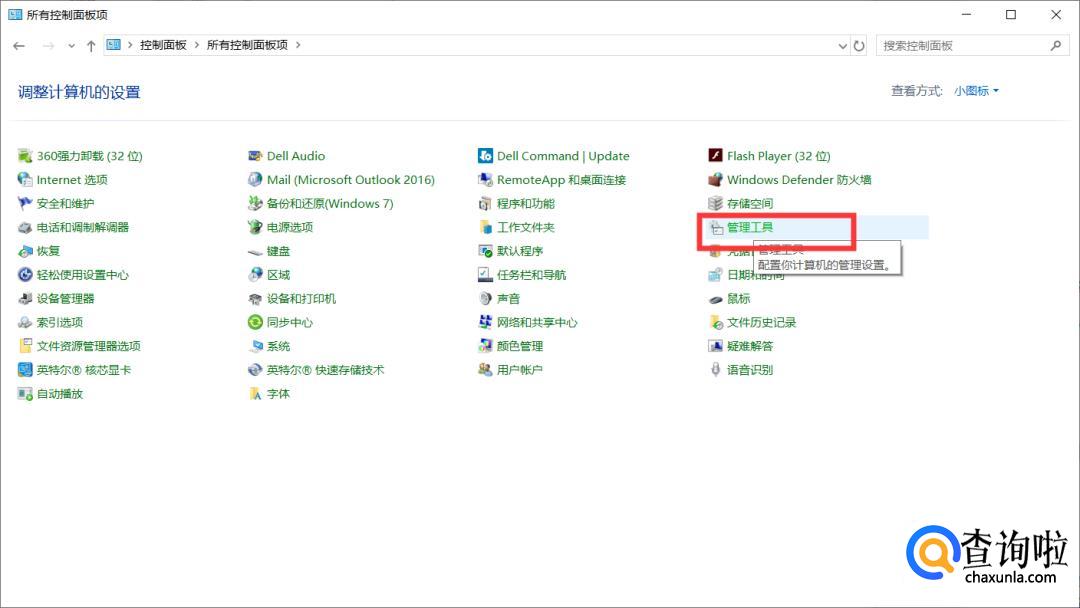Open 存储空间 link
This screenshot has height=608, width=1080.
click(750, 204)
